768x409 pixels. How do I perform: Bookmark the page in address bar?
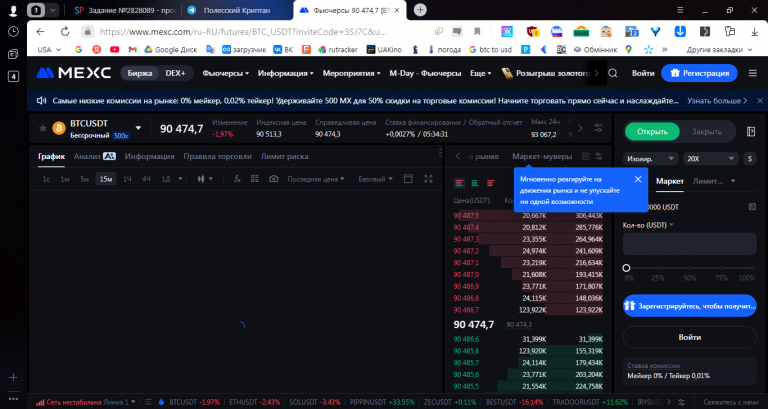[x=477, y=31]
